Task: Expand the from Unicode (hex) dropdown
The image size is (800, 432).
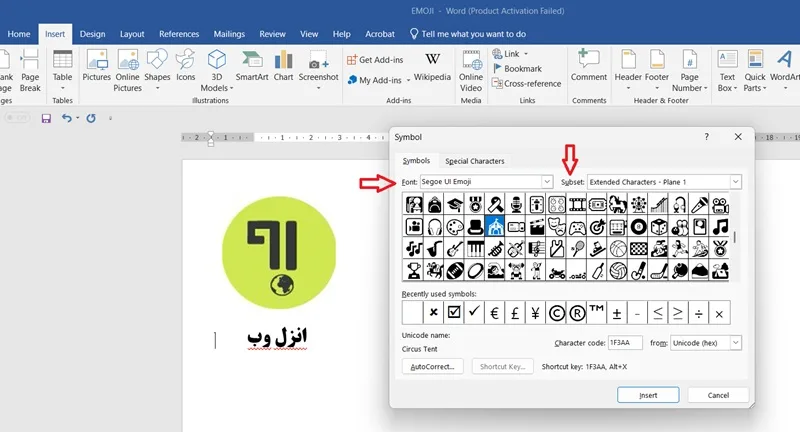Action: point(735,343)
